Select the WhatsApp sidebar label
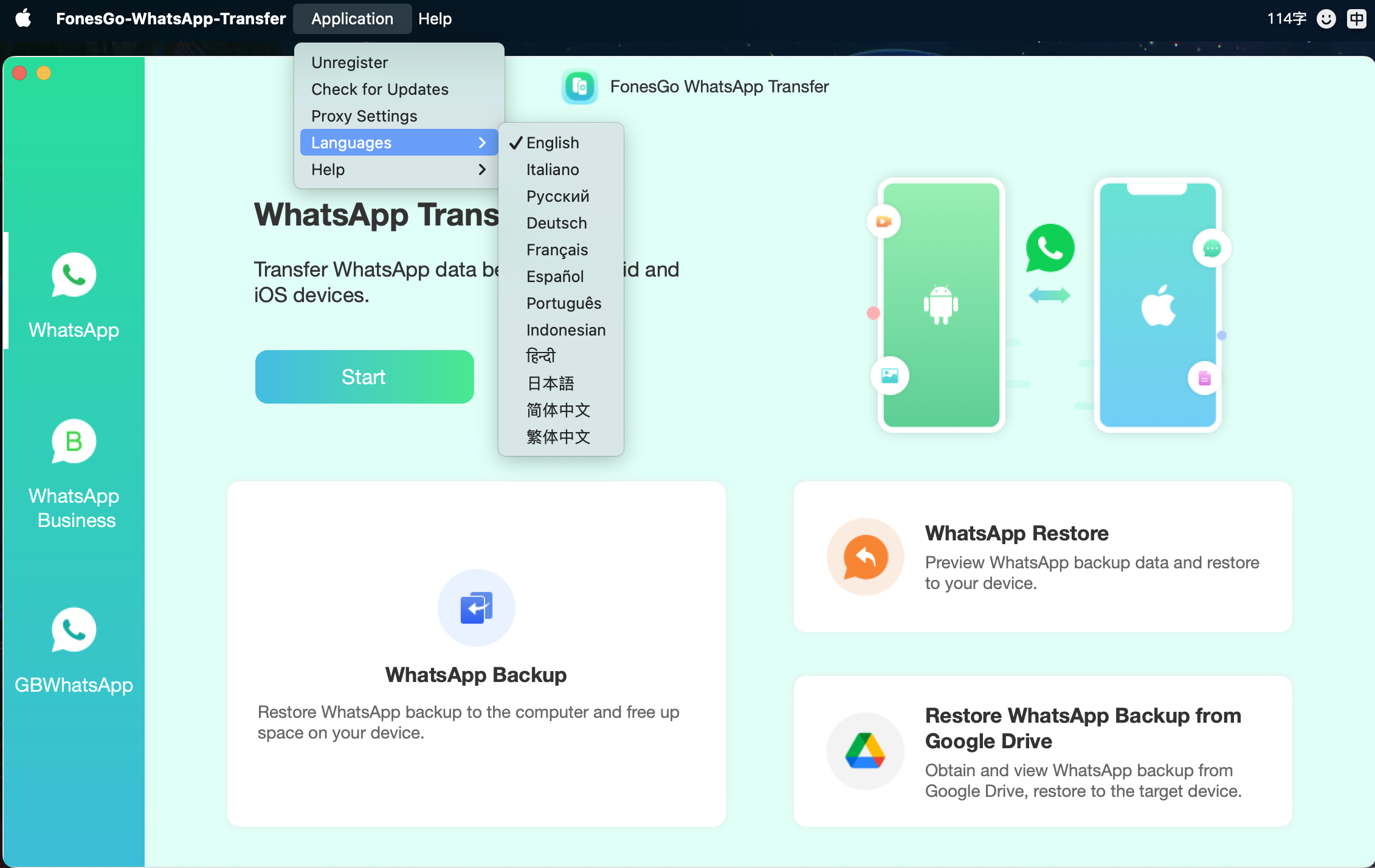This screenshot has height=868, width=1375. tap(74, 330)
